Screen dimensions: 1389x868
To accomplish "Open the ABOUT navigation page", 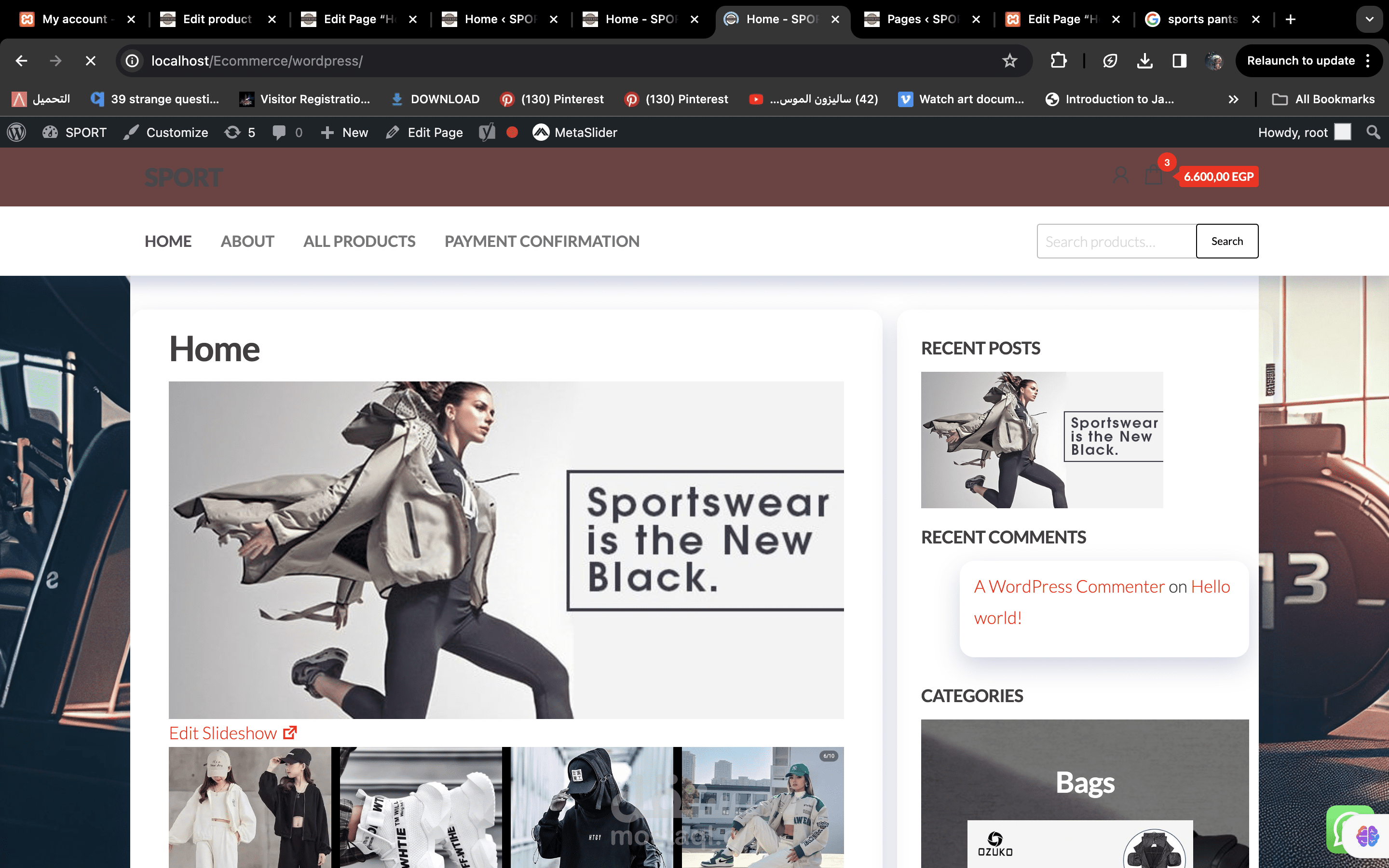I will click(247, 241).
